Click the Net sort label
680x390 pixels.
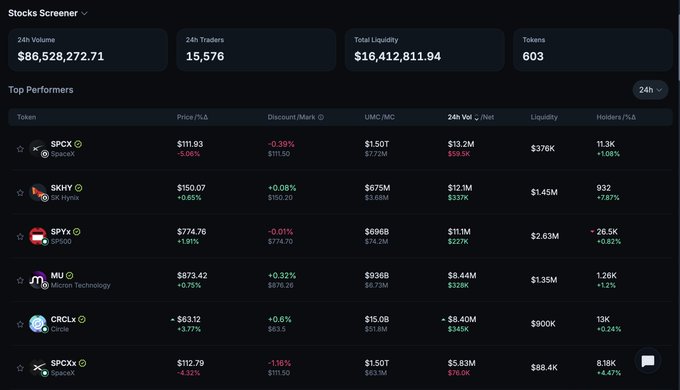point(487,117)
